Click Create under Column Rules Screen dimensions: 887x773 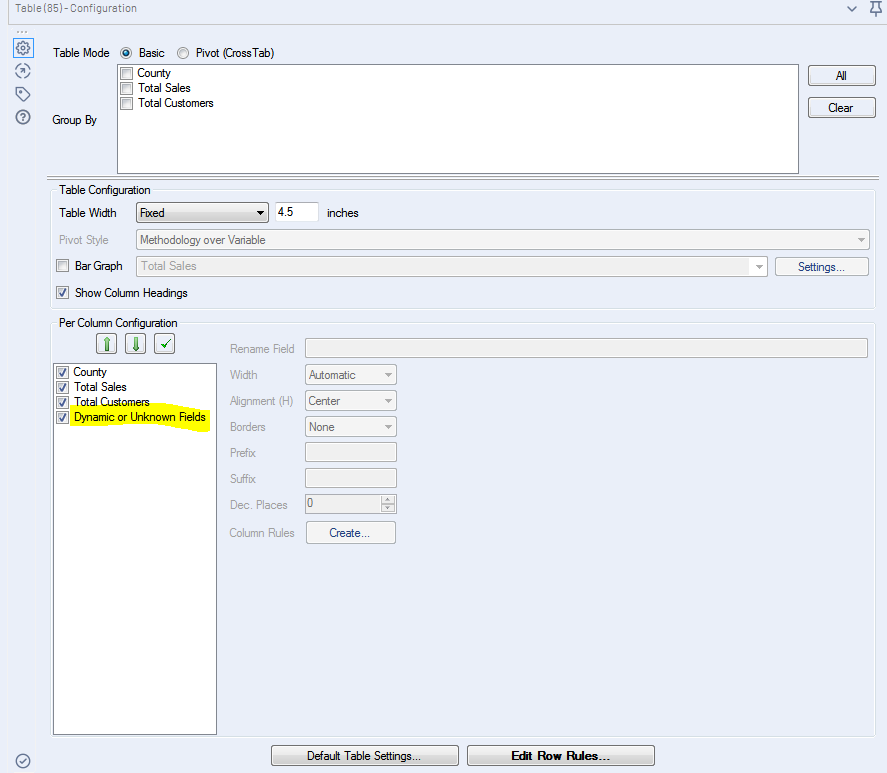(350, 532)
